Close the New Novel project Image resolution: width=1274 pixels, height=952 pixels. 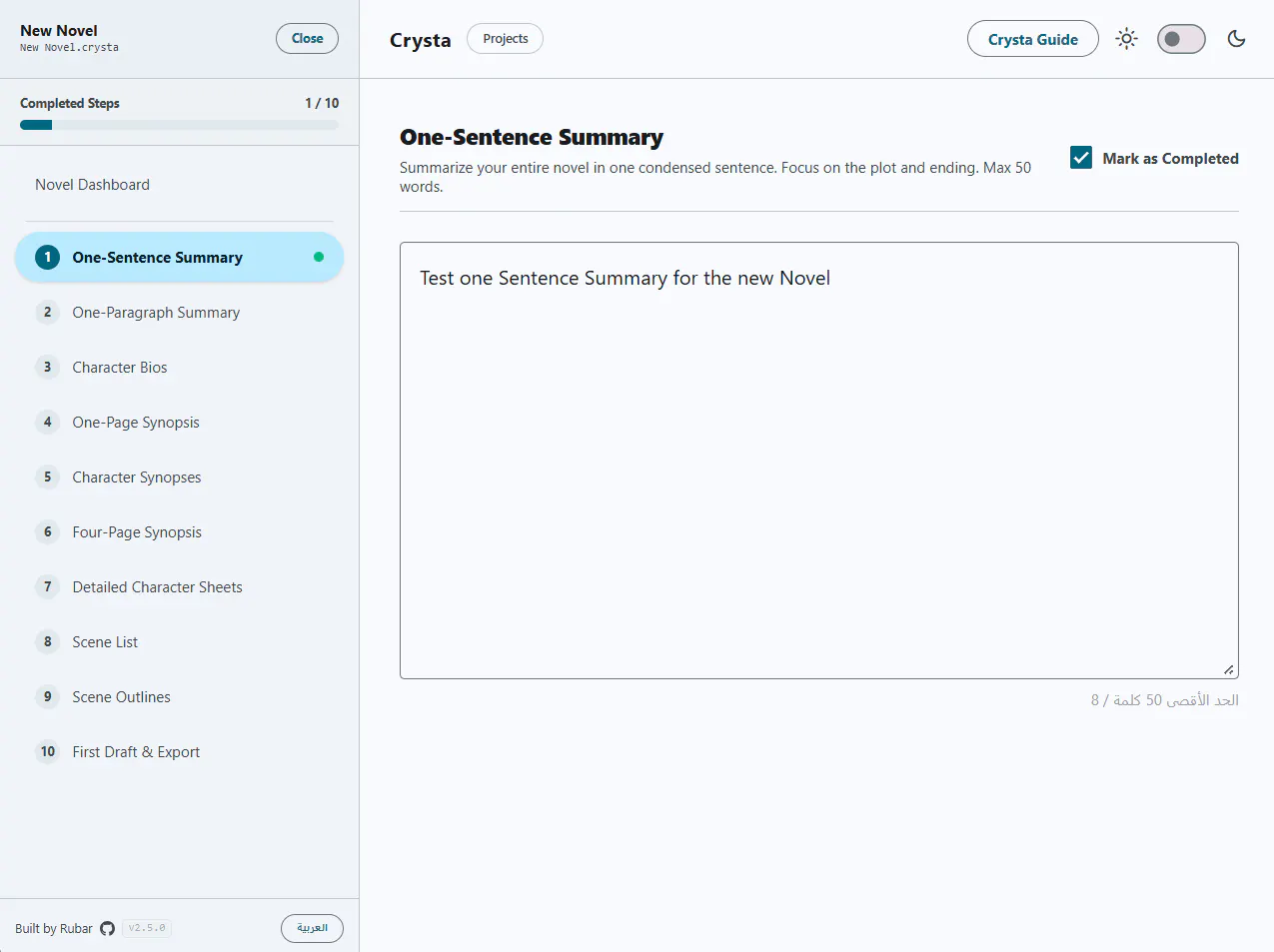pyautogui.click(x=307, y=39)
